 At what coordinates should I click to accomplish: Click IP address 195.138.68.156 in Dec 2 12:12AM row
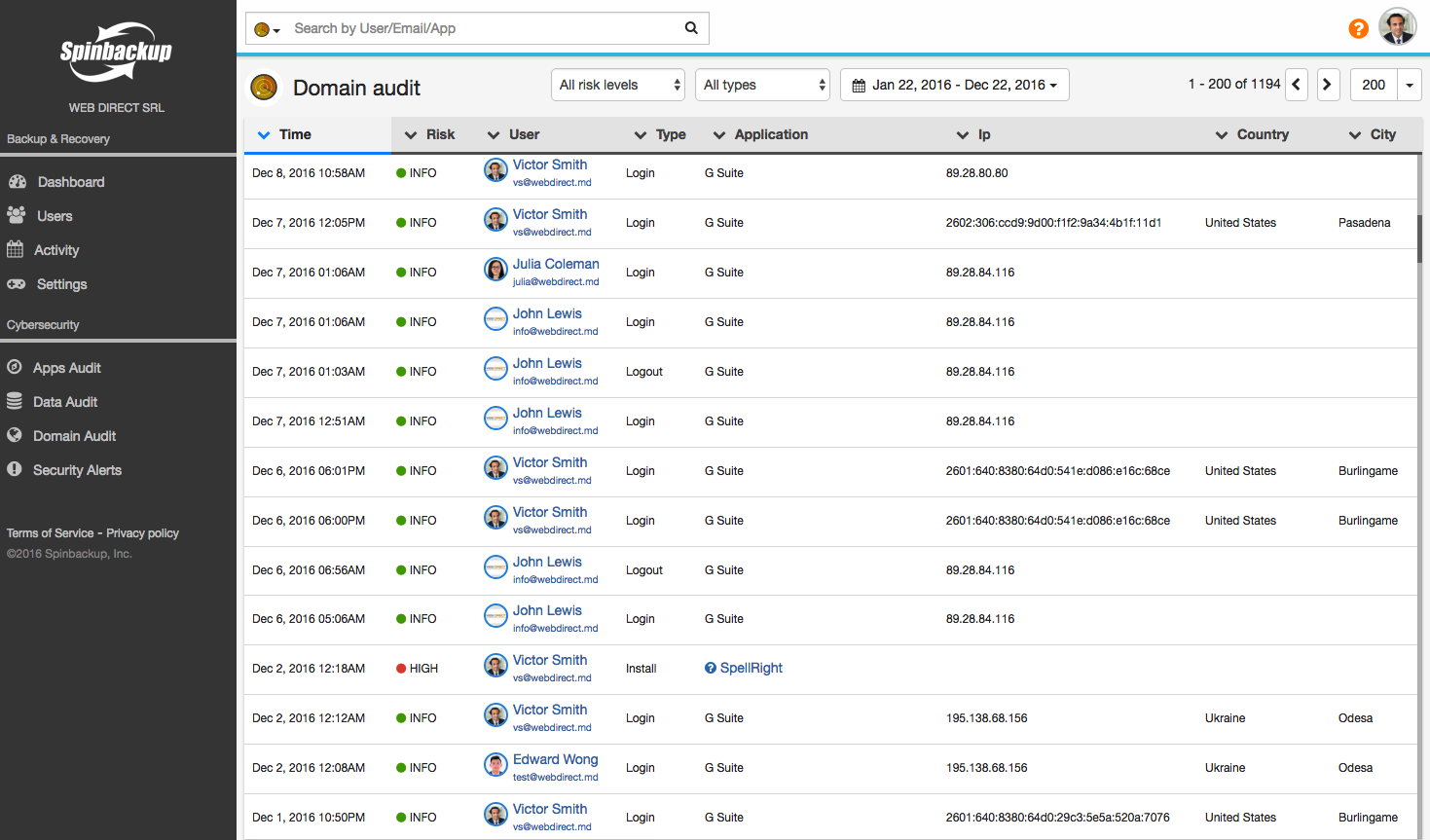coord(986,718)
